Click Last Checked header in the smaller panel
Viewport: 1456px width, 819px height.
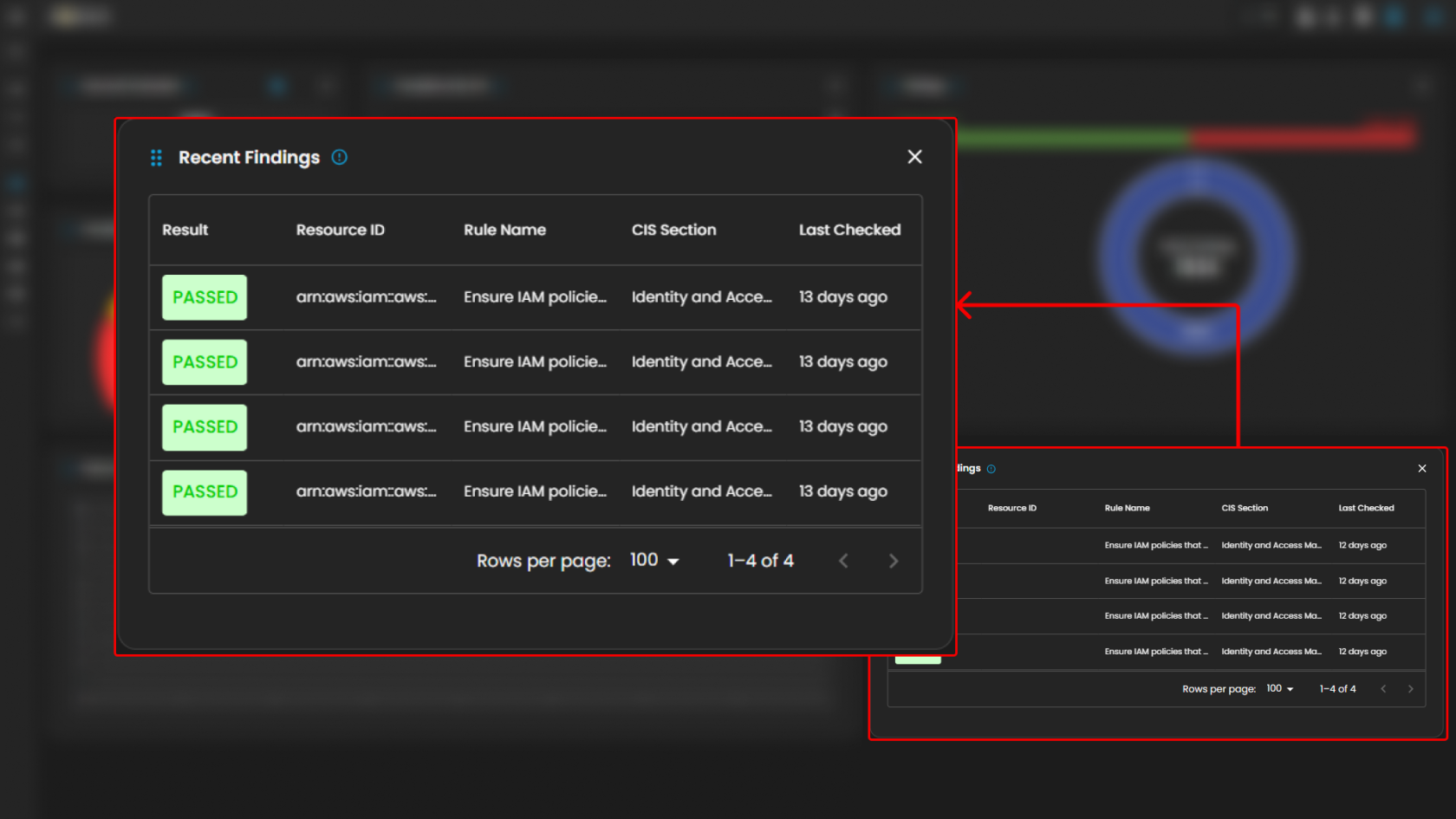[1366, 508]
